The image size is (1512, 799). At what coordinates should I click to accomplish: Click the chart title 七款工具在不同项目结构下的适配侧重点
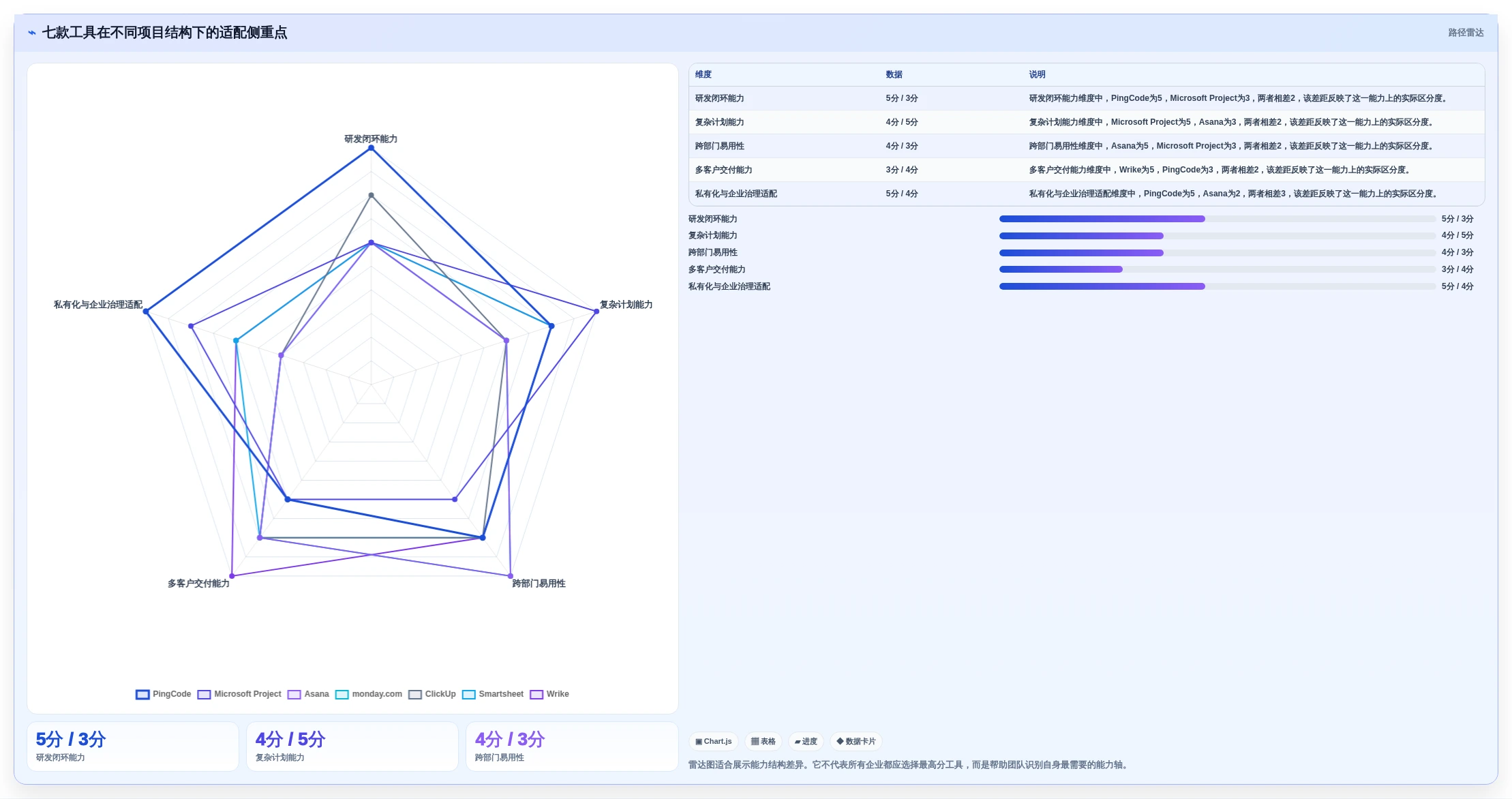[164, 33]
